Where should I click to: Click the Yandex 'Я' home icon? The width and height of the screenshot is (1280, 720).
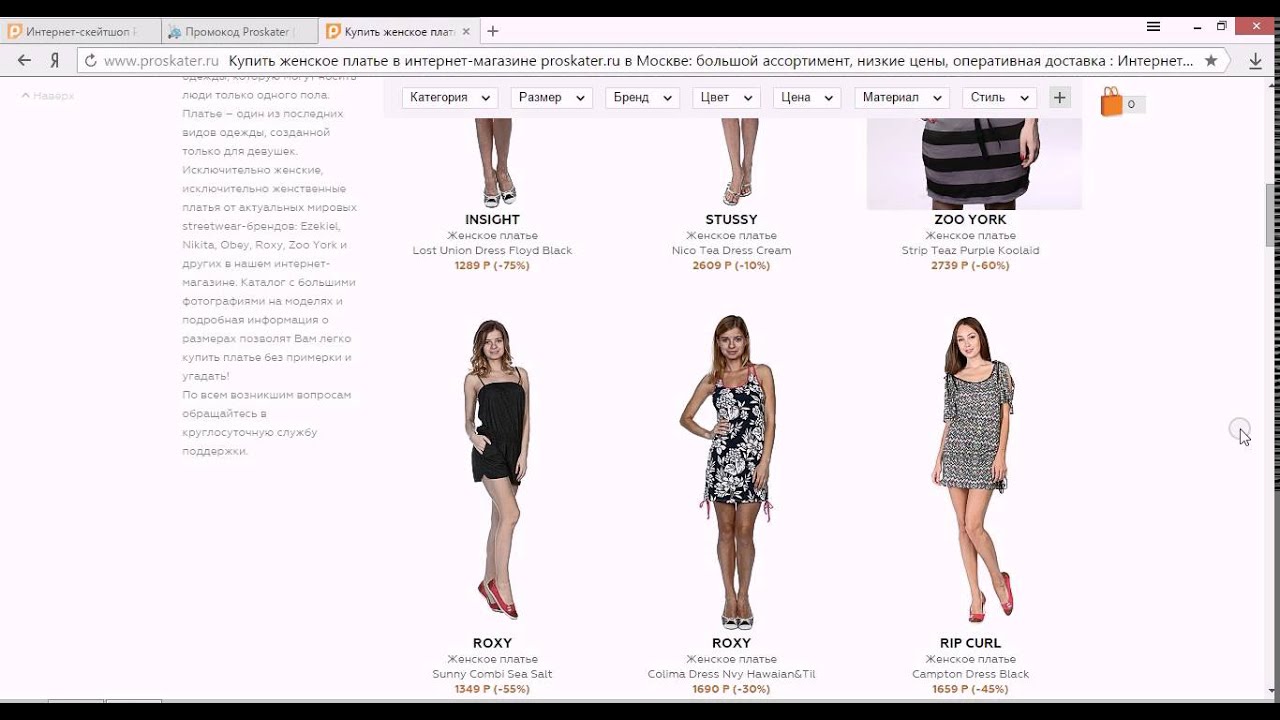coord(55,60)
